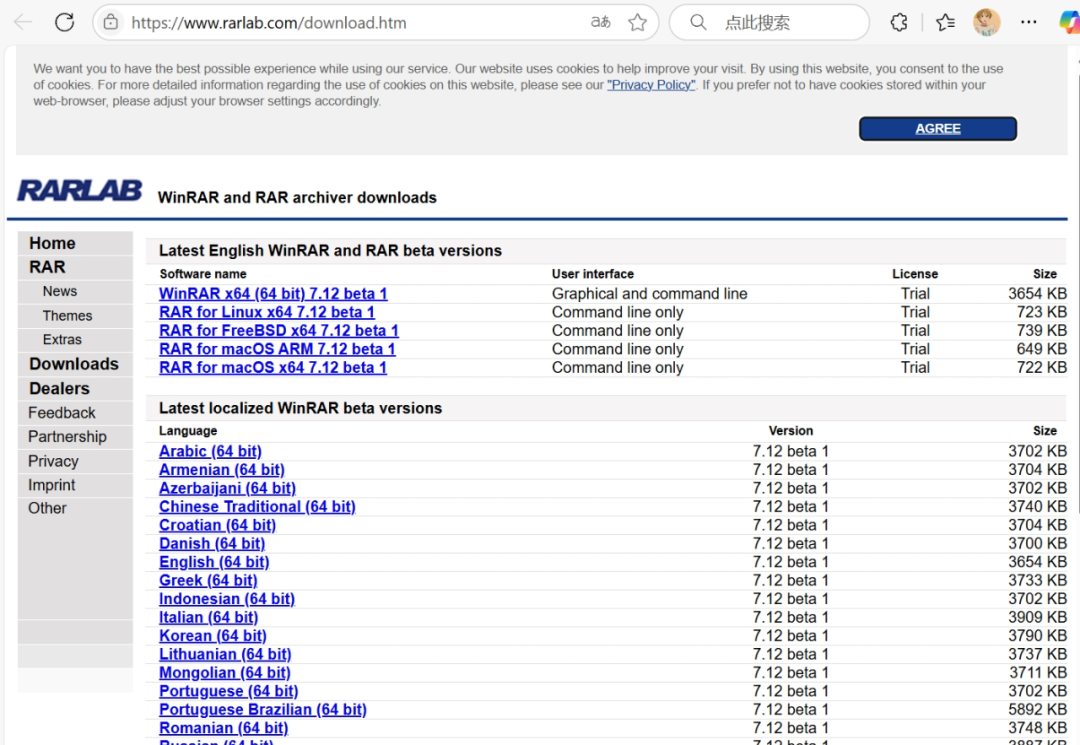Download Croatian (64 bit) version

(x=217, y=525)
